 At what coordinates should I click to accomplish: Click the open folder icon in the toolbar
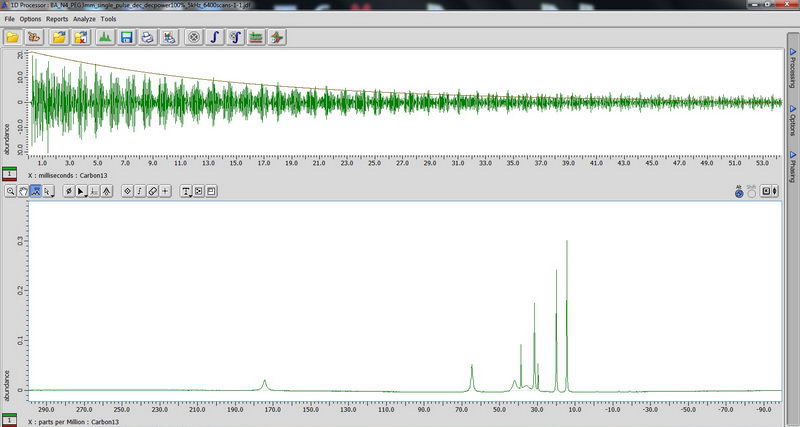tap(13, 37)
